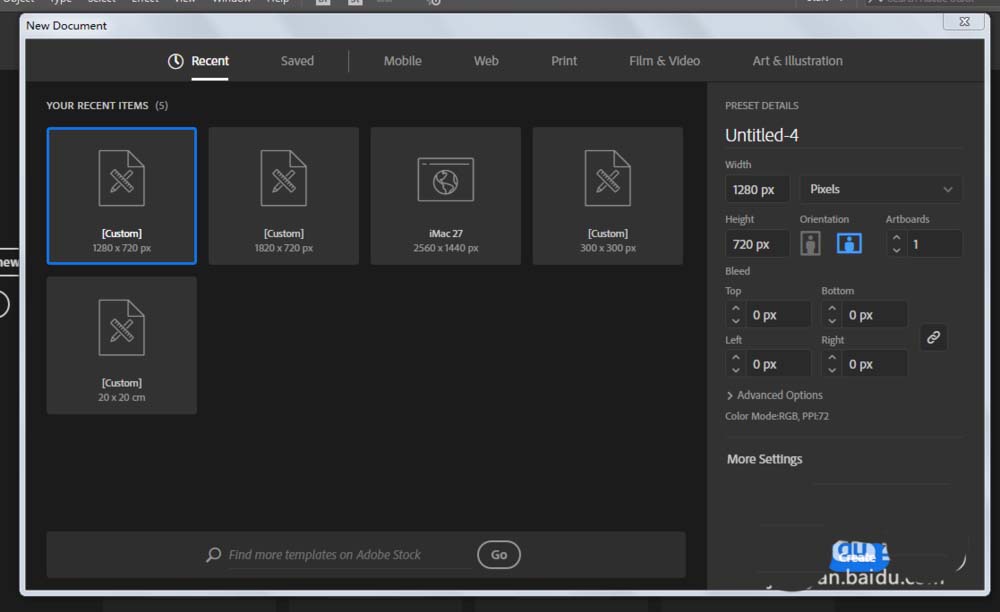This screenshot has width=1000, height=612.
Task: Open the Pixels units dropdown
Action: pyautogui.click(x=880, y=189)
